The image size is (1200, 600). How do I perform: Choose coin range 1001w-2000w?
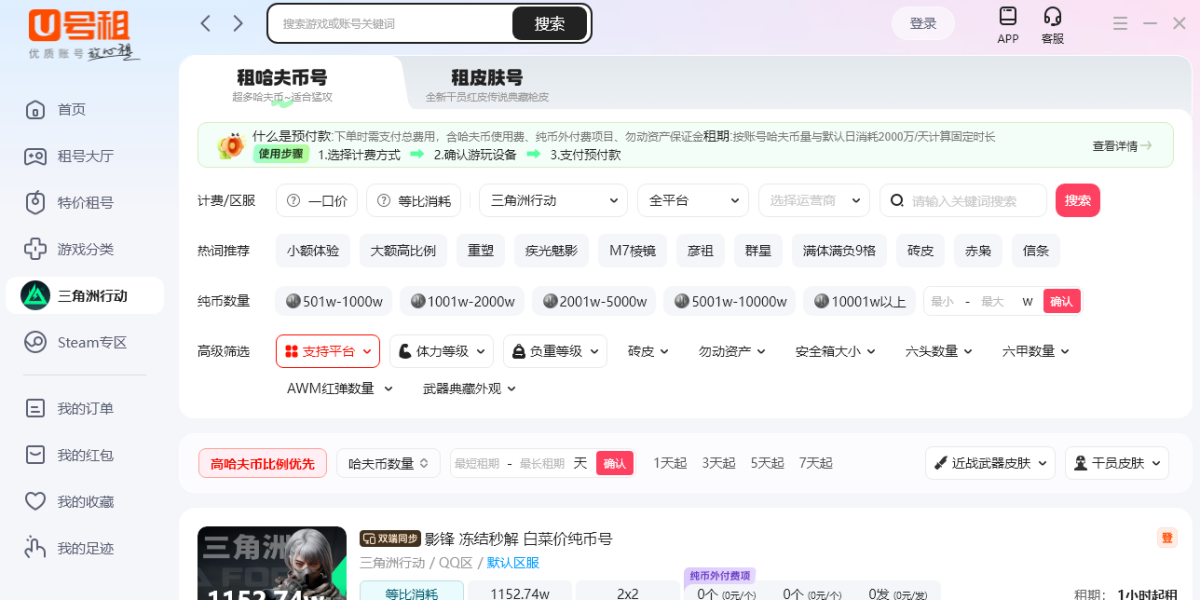462,301
